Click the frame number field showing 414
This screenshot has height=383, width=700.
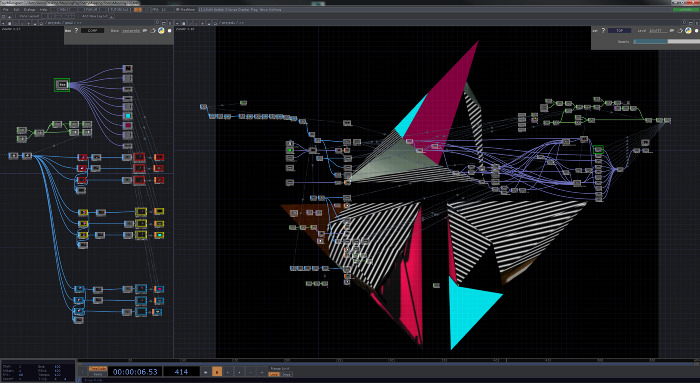tap(181, 371)
